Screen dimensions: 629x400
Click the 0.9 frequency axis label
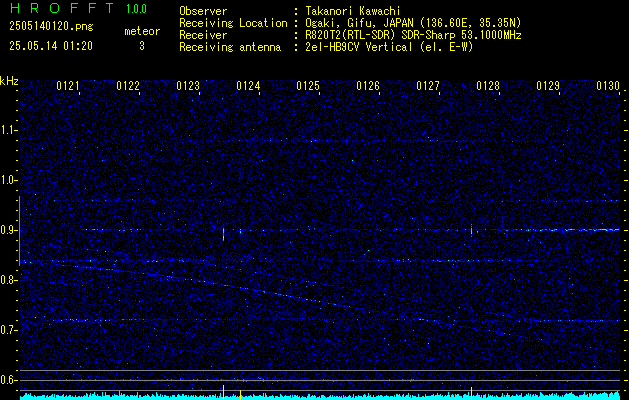8,230
